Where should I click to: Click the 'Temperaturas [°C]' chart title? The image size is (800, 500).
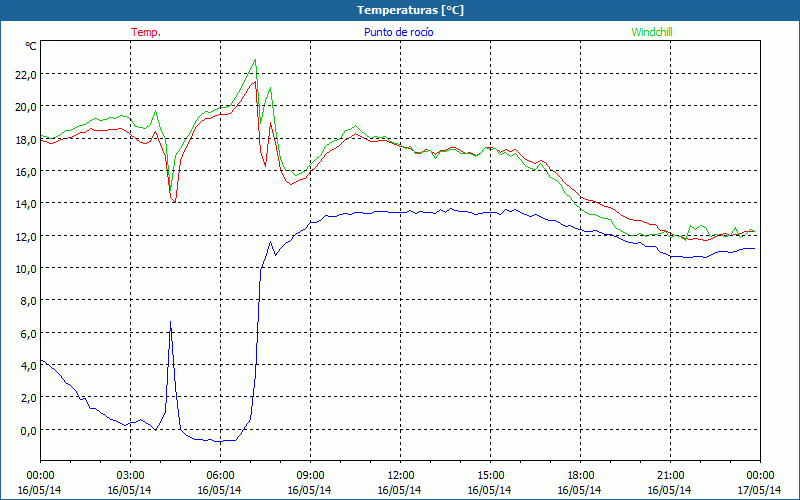pyautogui.click(x=410, y=10)
